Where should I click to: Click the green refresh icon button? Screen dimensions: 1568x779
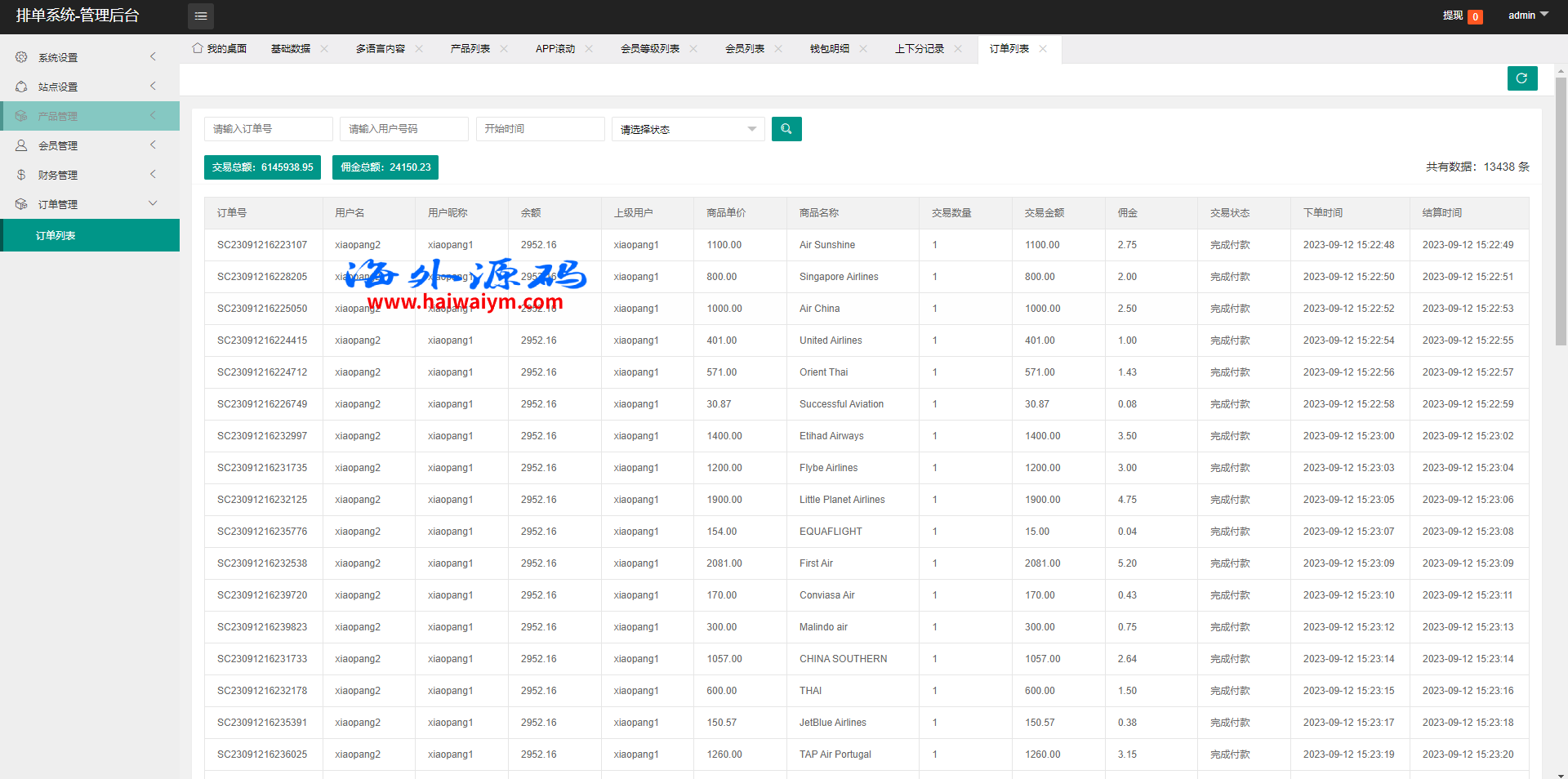[1521, 78]
